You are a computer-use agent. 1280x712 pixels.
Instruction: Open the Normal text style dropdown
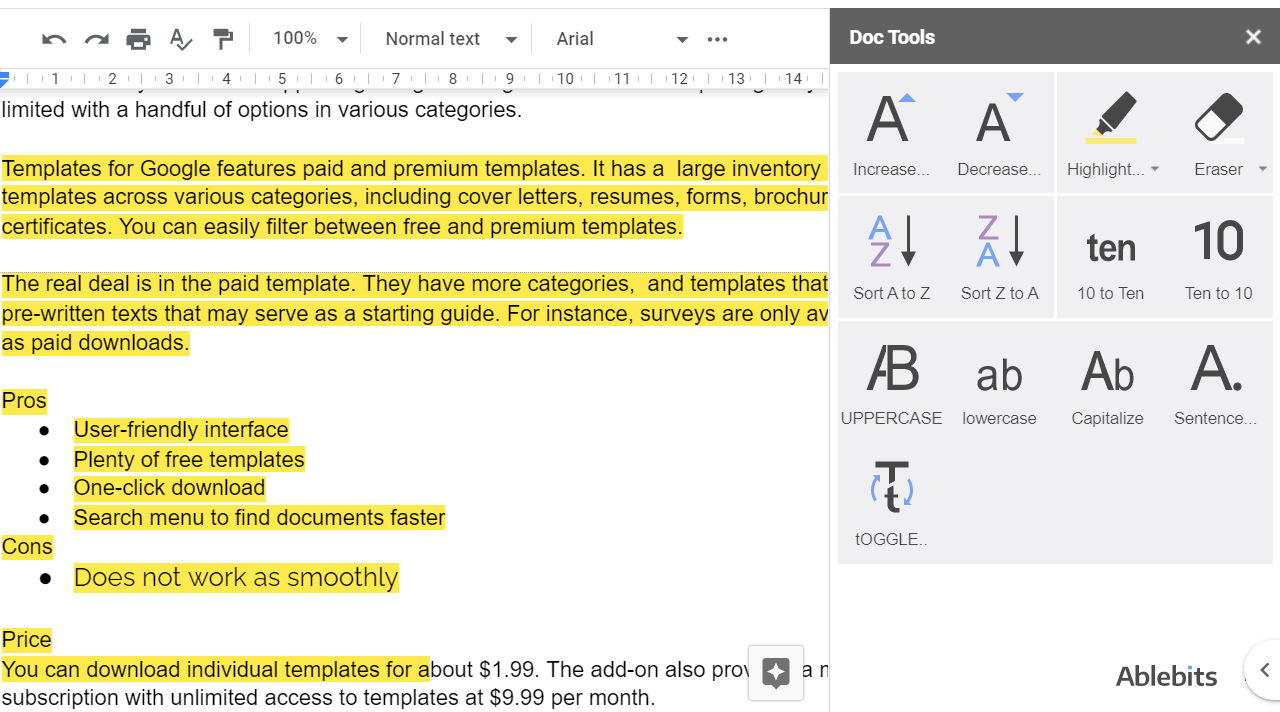tap(451, 39)
